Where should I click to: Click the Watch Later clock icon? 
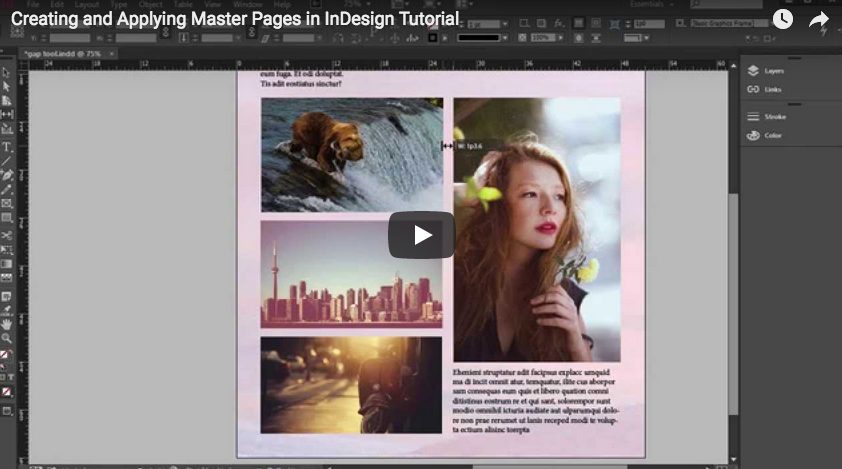pos(782,20)
